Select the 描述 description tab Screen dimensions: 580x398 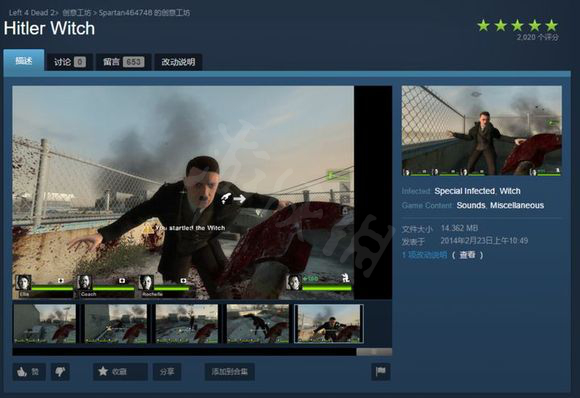coord(24,60)
